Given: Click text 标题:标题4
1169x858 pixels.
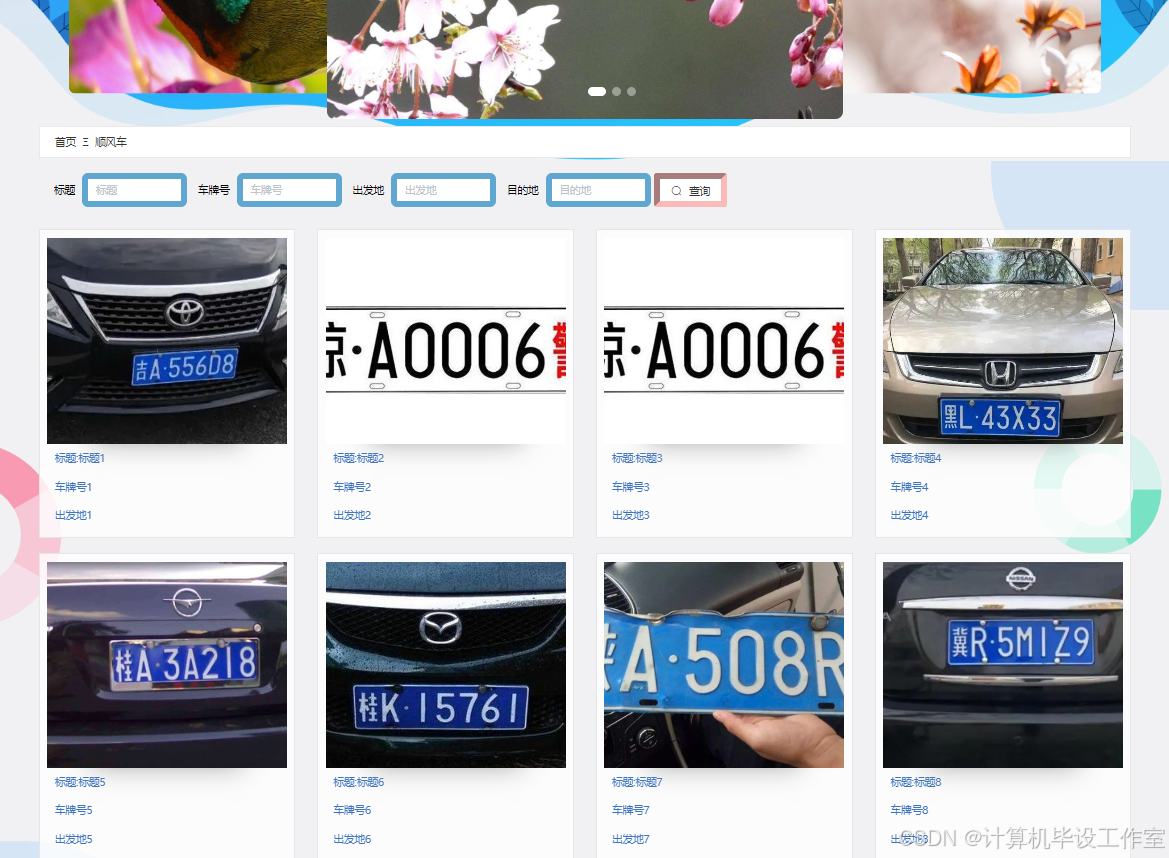Looking at the screenshot, I should (916, 458).
